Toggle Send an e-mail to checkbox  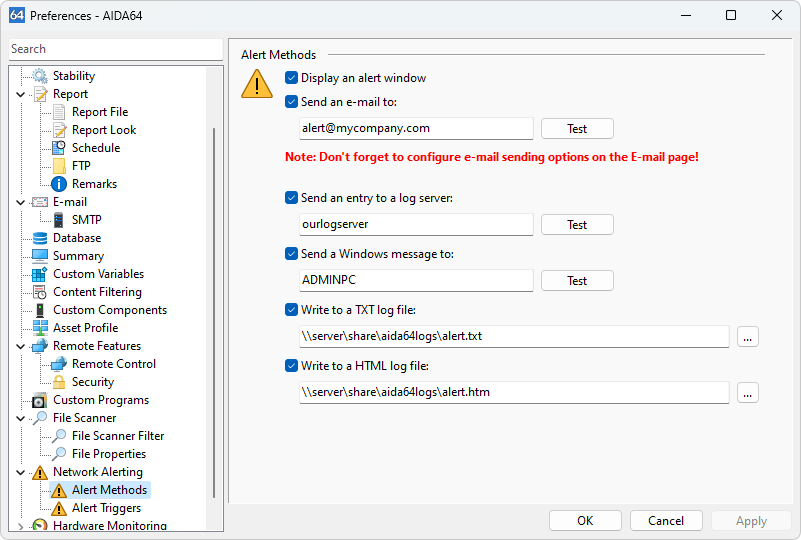pos(291,102)
